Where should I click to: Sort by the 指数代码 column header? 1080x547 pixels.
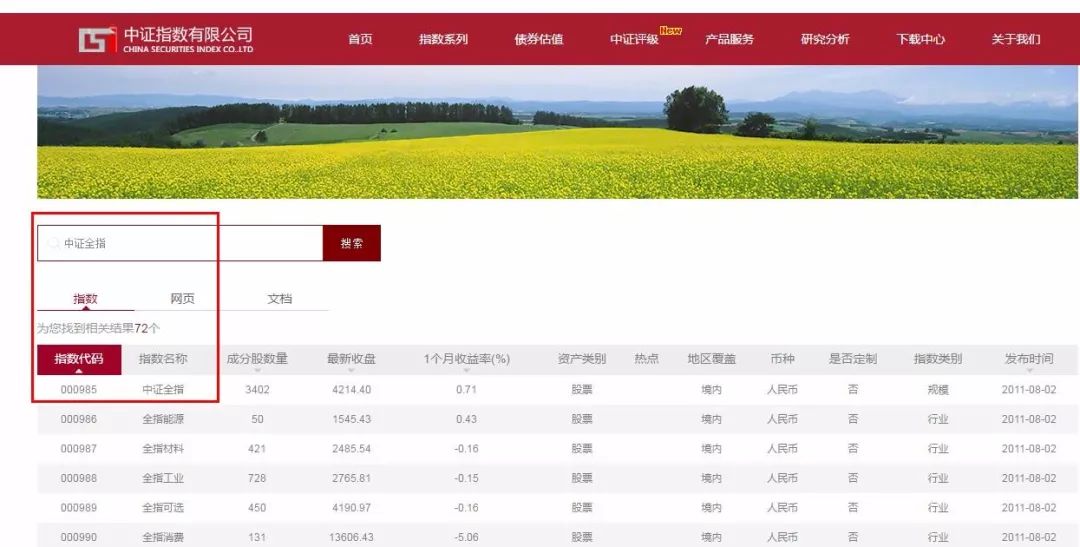pyautogui.click(x=79, y=359)
